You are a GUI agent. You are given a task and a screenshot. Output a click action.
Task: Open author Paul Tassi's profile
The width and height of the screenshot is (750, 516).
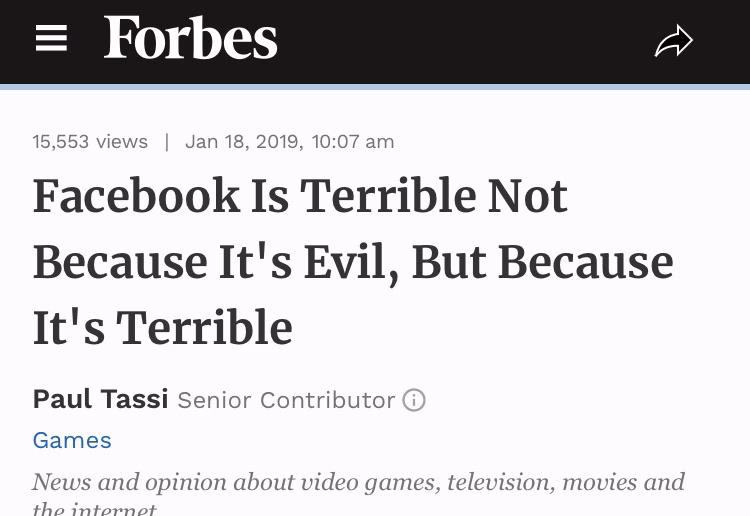100,399
